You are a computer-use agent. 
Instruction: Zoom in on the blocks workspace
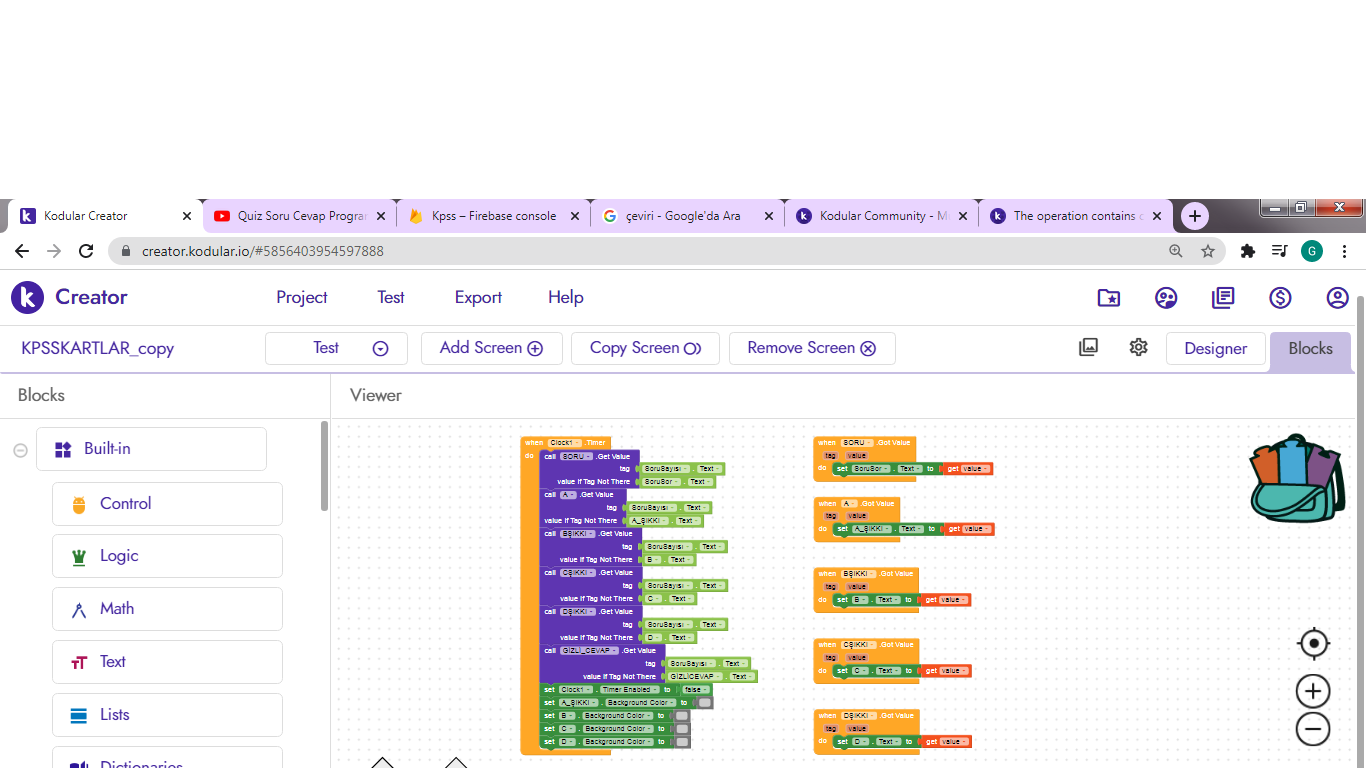point(1313,691)
